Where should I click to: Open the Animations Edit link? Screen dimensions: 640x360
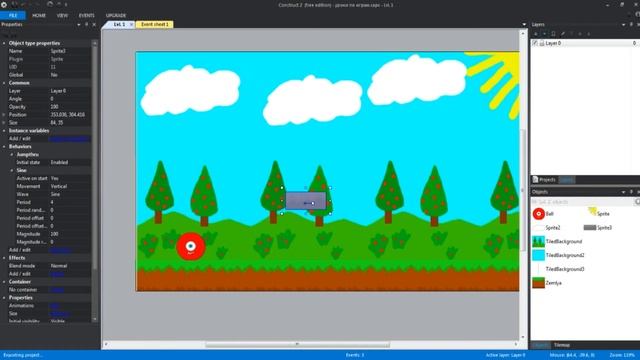point(55,306)
